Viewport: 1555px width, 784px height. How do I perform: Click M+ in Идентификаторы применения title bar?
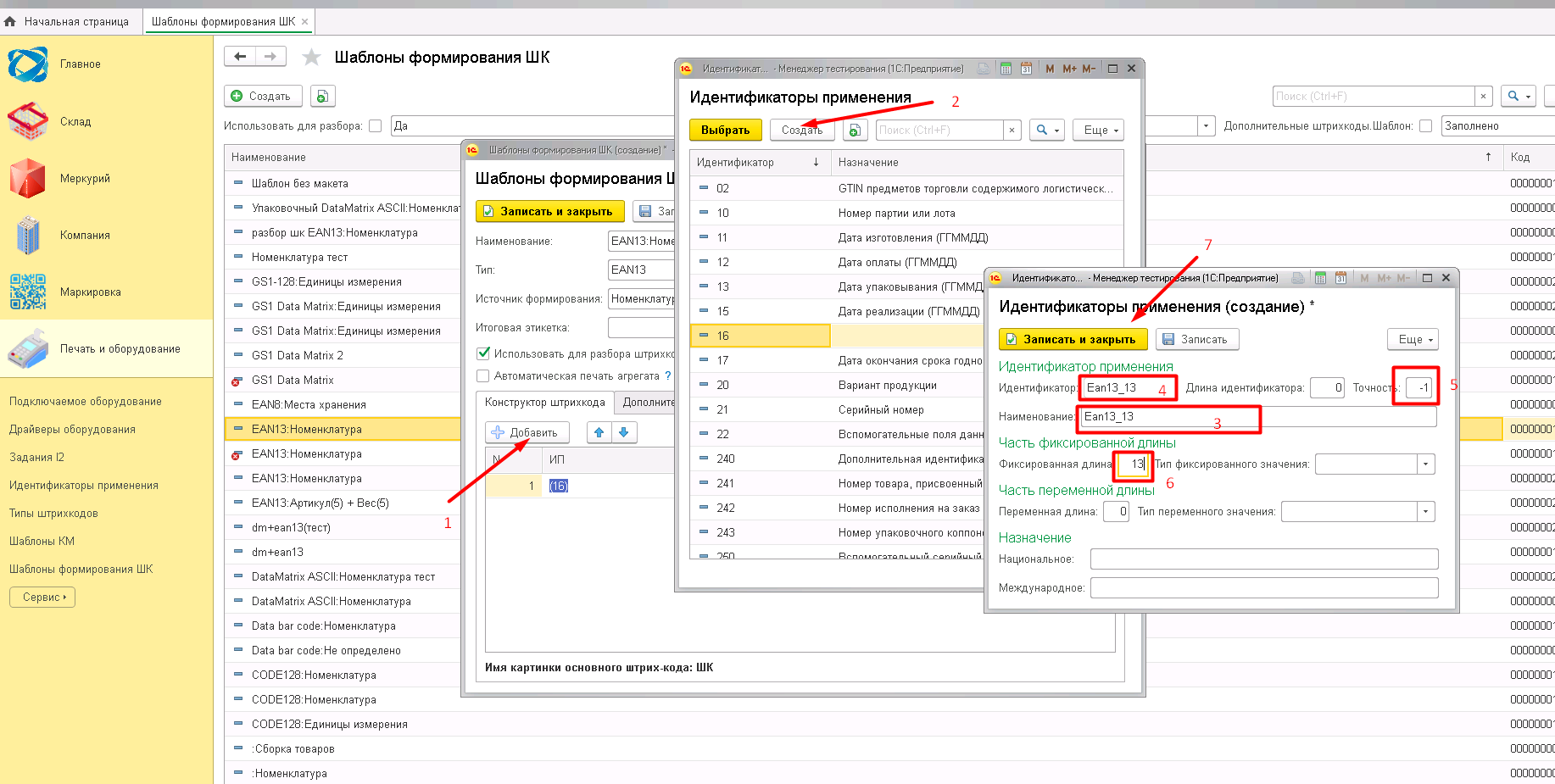click(x=1069, y=69)
